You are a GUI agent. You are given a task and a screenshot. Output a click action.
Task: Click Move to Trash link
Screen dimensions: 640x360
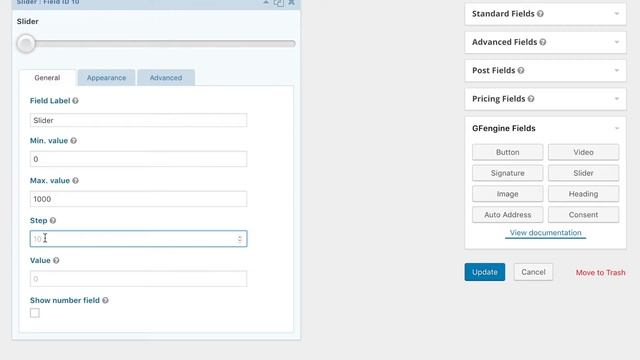click(x=600, y=272)
